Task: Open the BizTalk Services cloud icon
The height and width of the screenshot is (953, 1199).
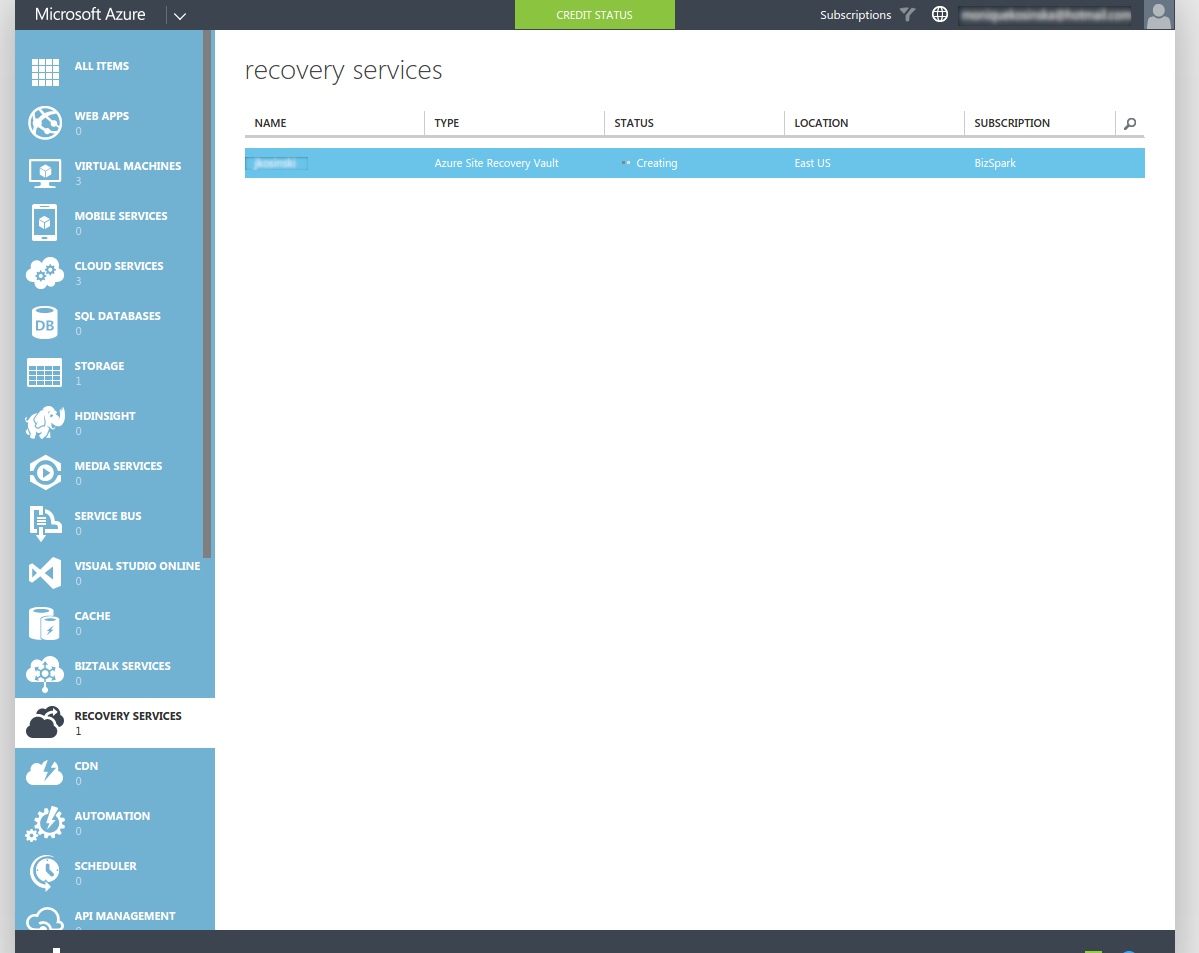Action: 45,674
